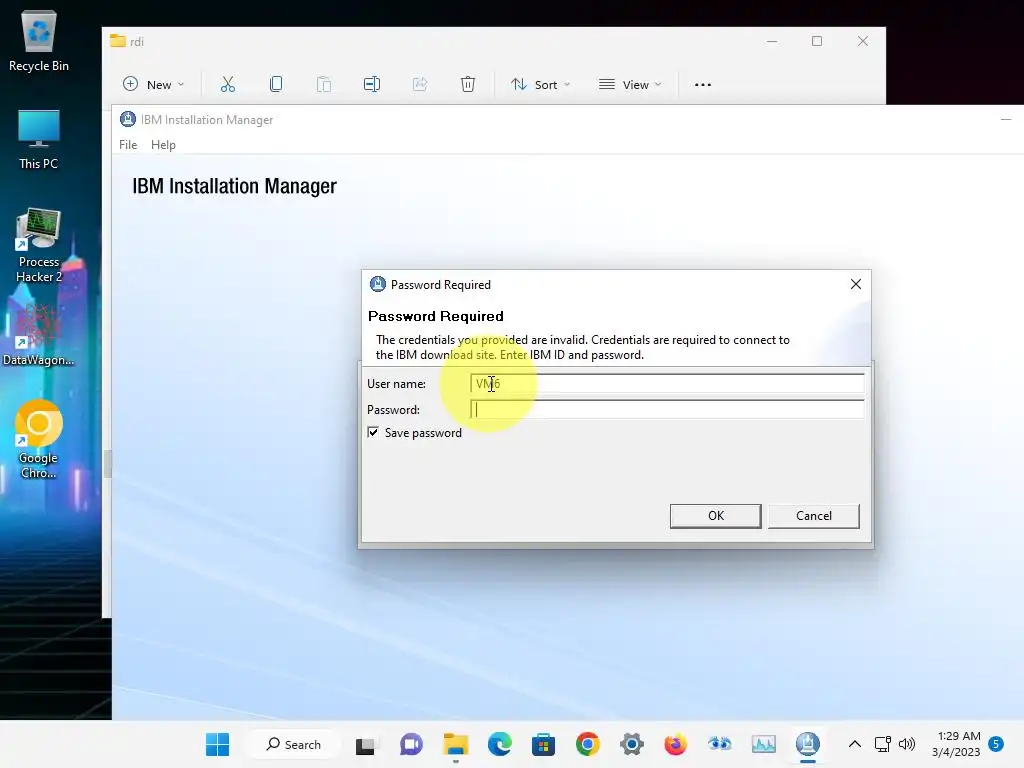
Task: Minimize the rdi File Explorer window
Action: [x=772, y=41]
